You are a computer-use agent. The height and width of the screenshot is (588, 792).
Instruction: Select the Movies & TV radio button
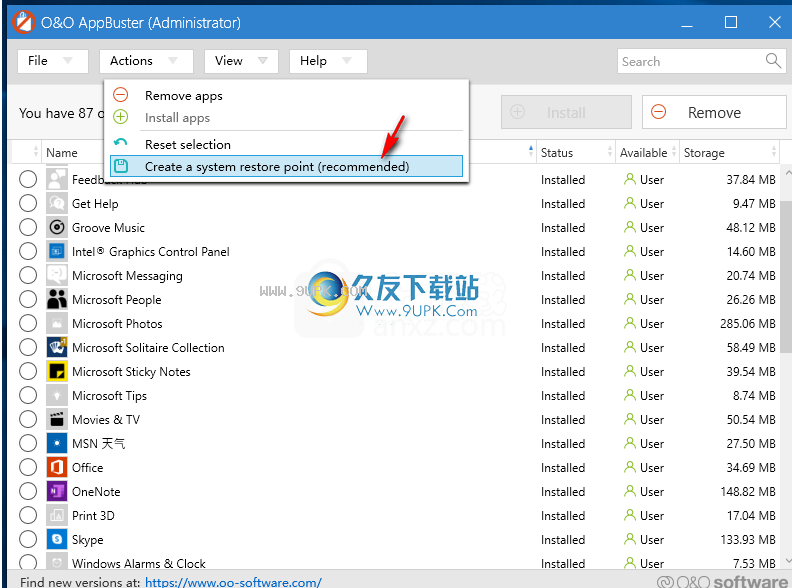(28, 419)
